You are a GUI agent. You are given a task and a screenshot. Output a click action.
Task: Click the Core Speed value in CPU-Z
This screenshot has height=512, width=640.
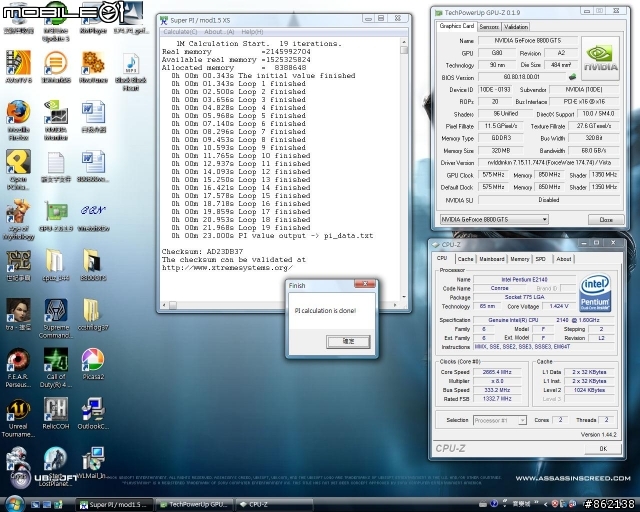[497, 372]
